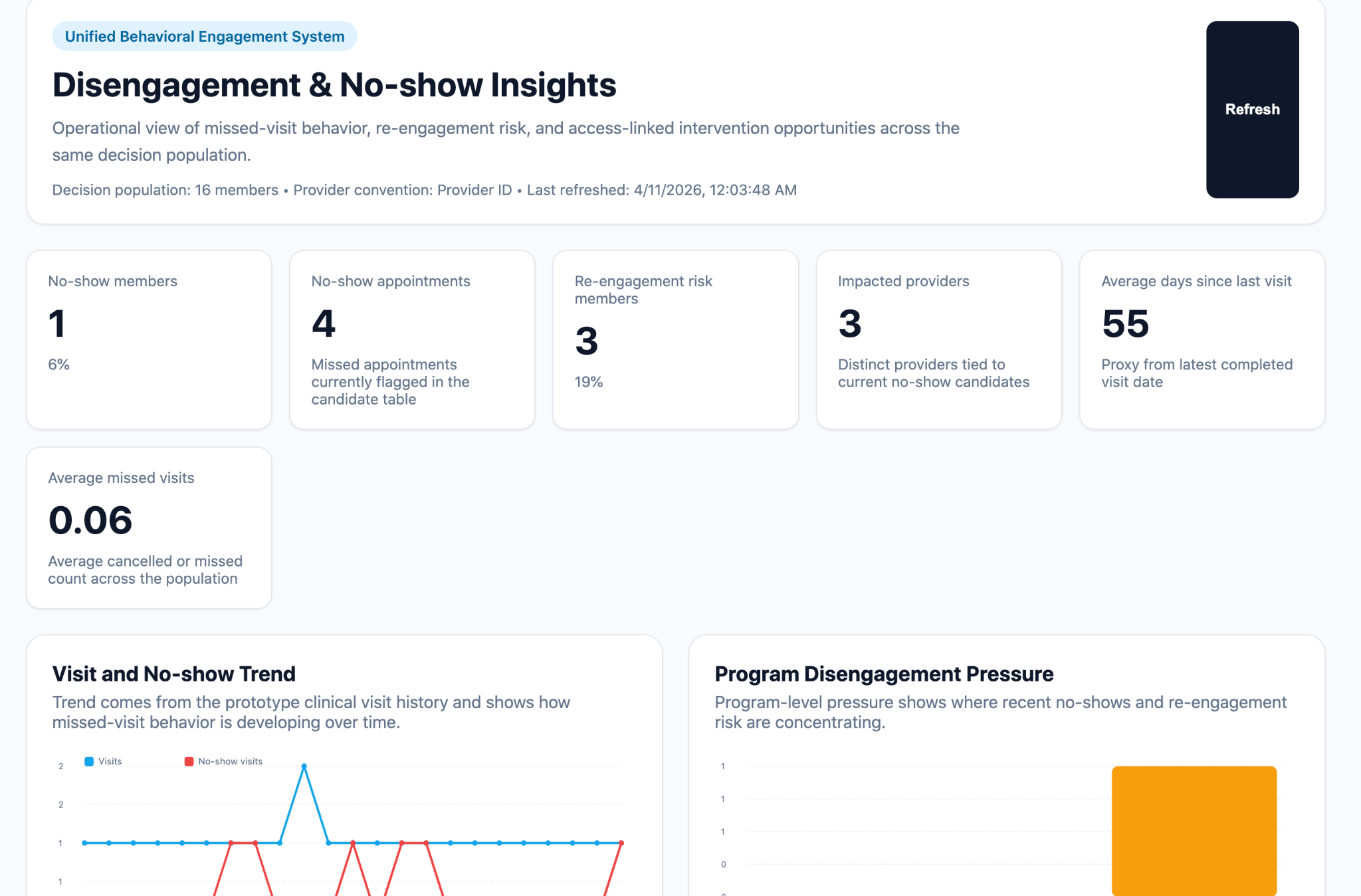This screenshot has width=1361, height=896.
Task: Select the Re-engagement risk members card
Action: (675, 339)
